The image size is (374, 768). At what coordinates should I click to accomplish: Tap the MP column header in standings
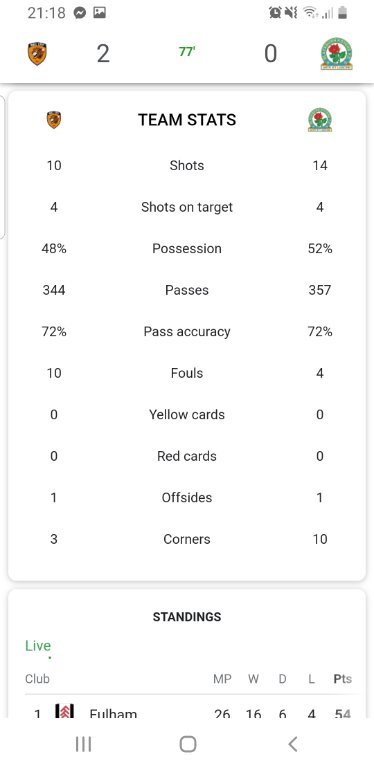222,679
